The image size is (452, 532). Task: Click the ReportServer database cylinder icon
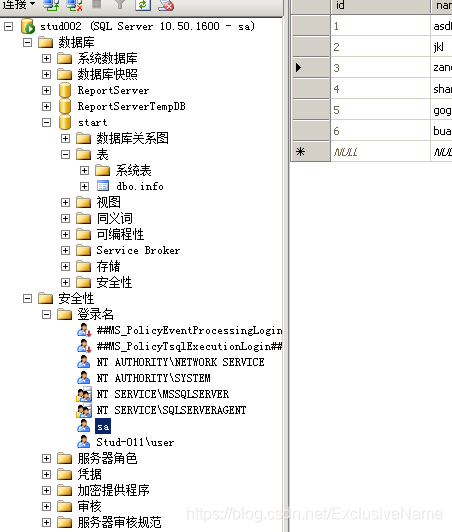(64, 90)
